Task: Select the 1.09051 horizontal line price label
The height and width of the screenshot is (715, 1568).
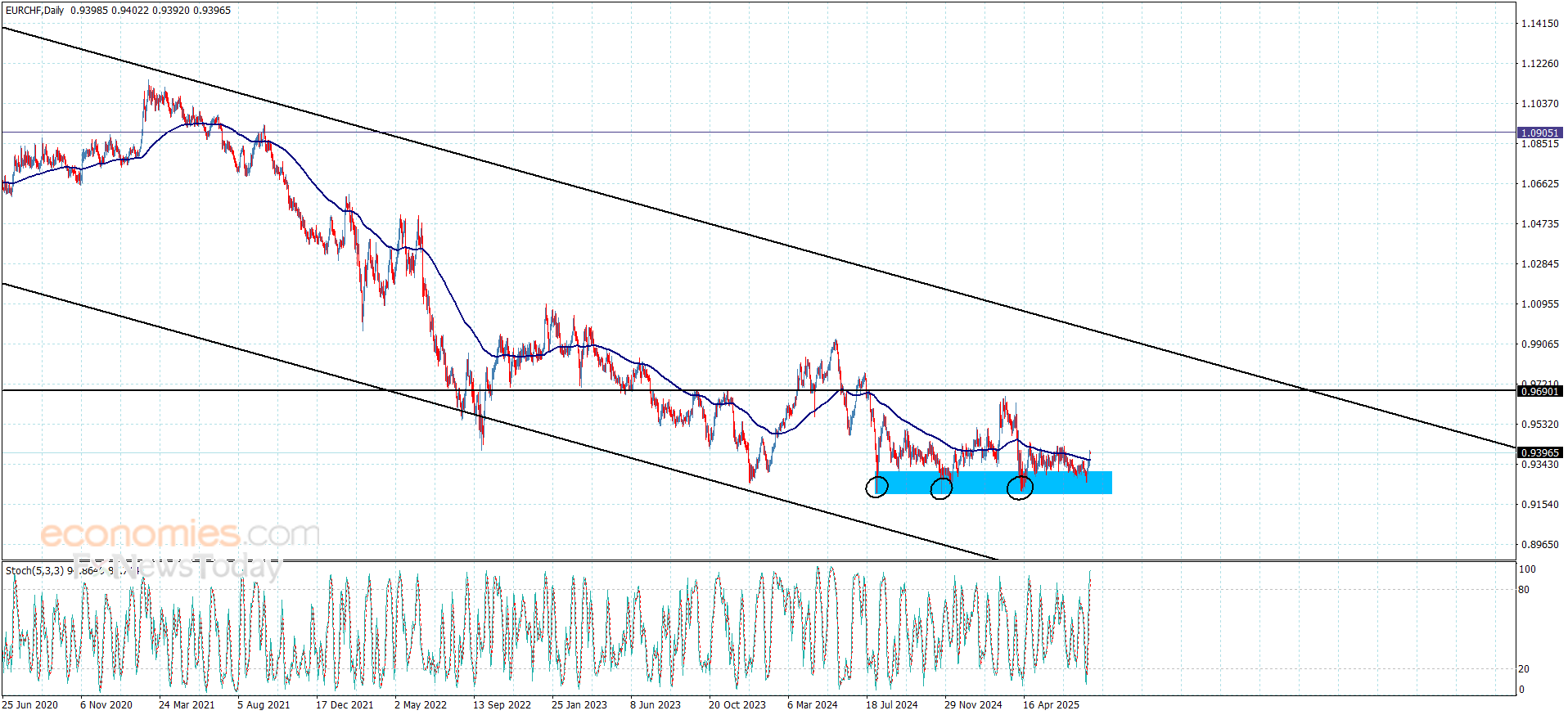Action: pyautogui.click(x=1539, y=133)
